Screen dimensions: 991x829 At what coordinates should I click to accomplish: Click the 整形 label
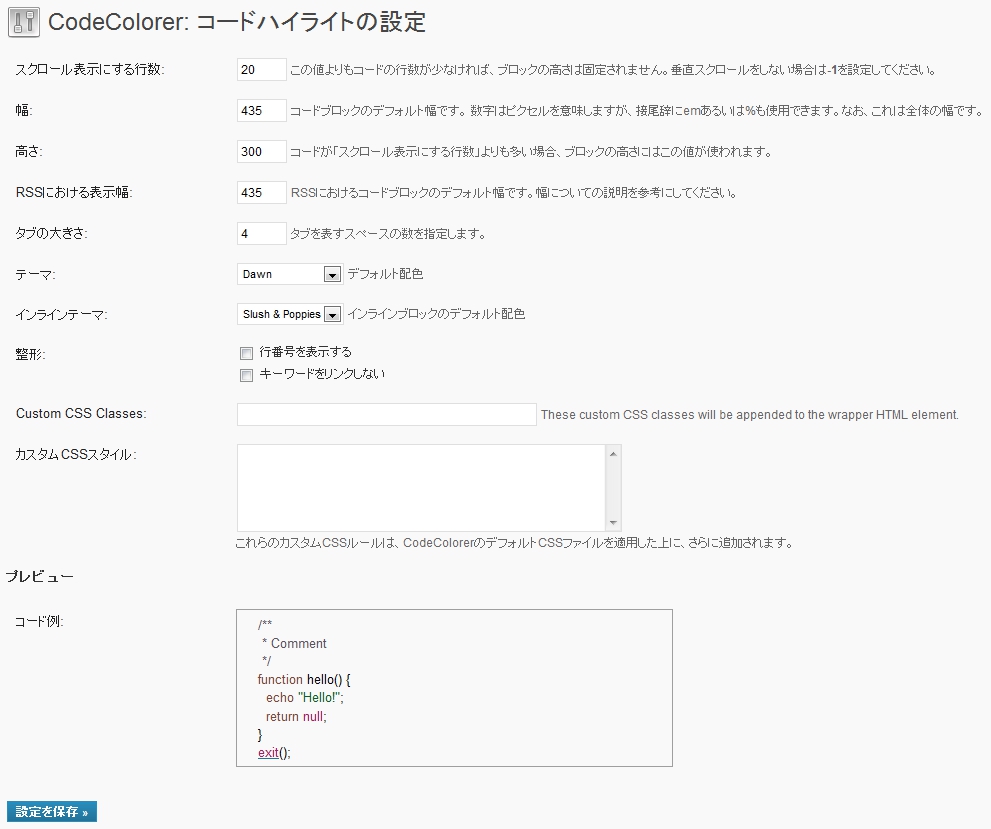pyautogui.click(x=30, y=354)
